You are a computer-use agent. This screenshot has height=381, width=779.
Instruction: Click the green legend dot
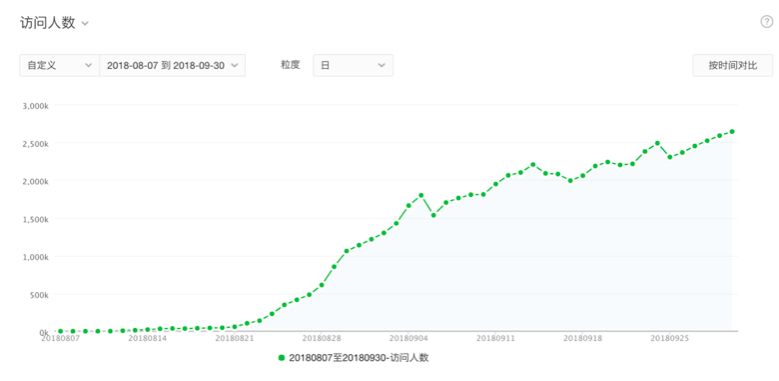282,358
